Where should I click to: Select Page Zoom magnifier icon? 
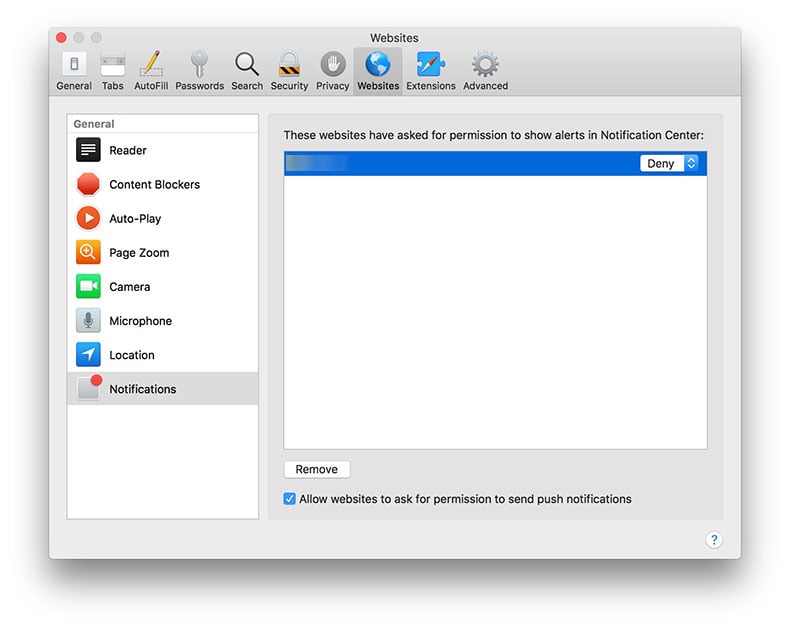coord(88,252)
